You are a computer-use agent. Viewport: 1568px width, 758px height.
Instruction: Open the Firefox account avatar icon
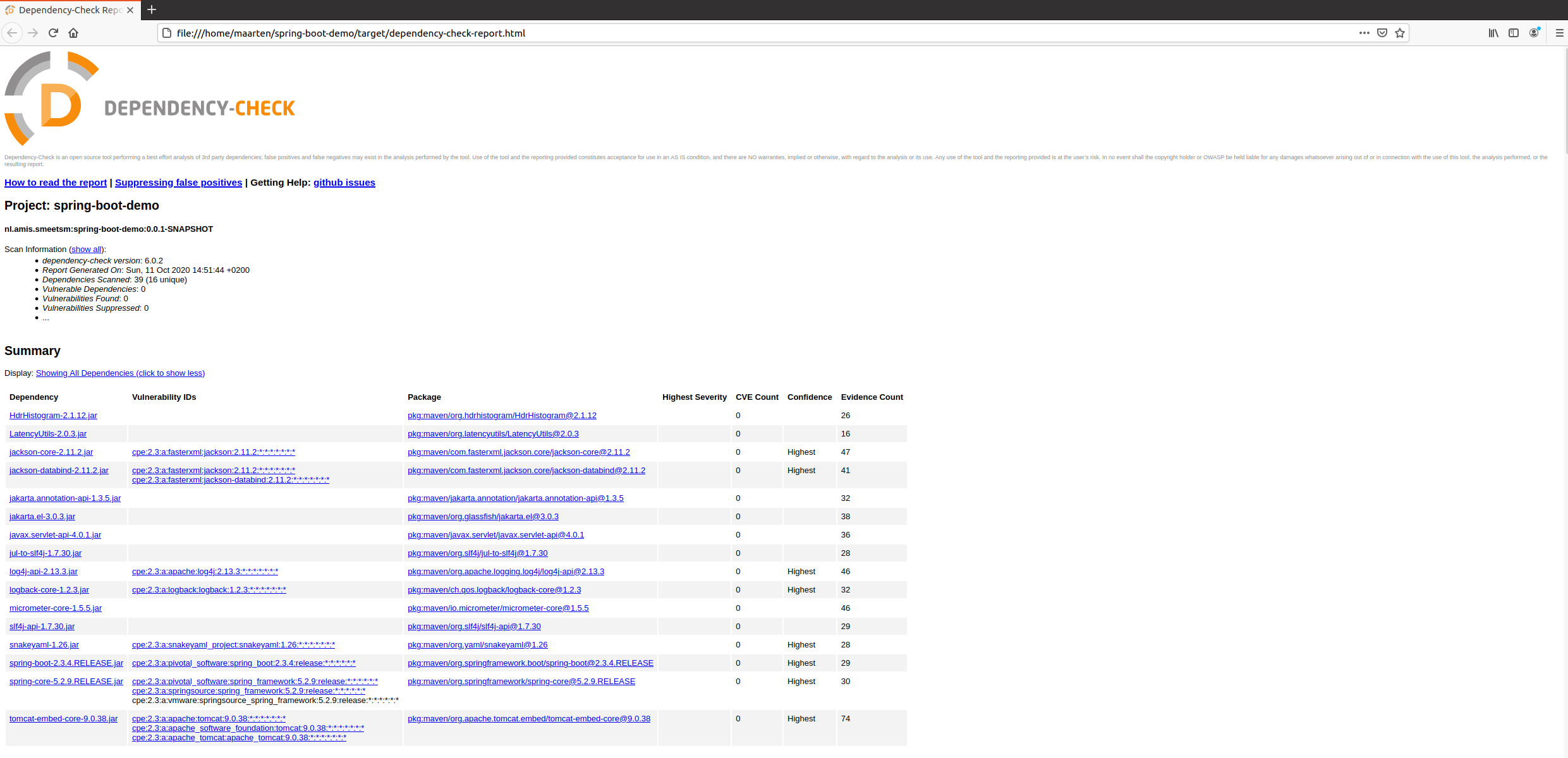(1534, 33)
